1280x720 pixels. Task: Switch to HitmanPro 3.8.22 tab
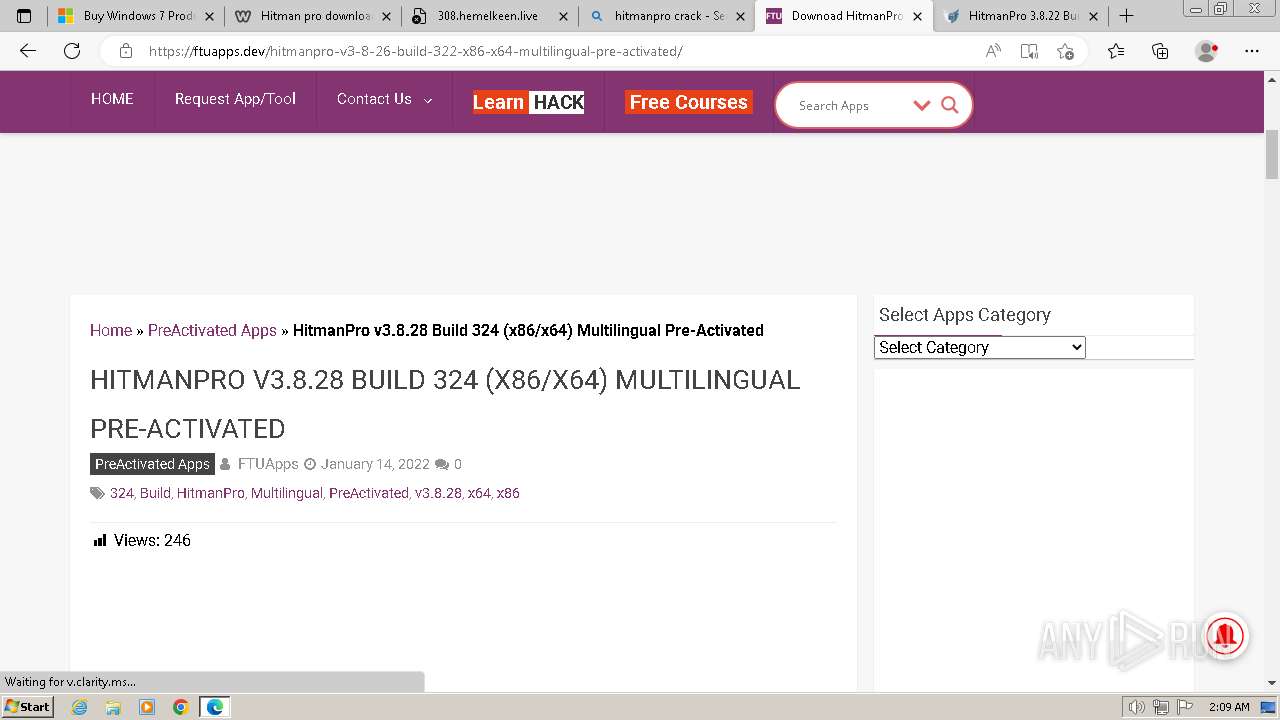click(x=1021, y=16)
